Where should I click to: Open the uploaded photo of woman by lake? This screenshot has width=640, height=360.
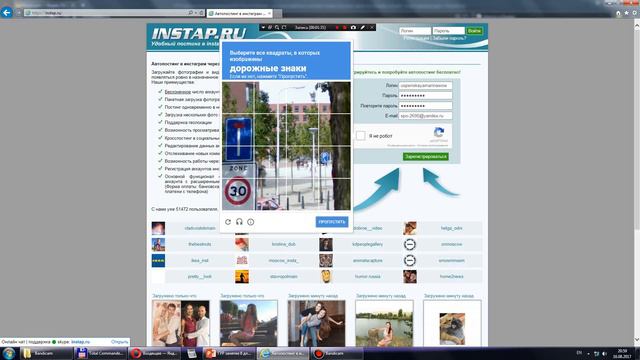coord(384,324)
